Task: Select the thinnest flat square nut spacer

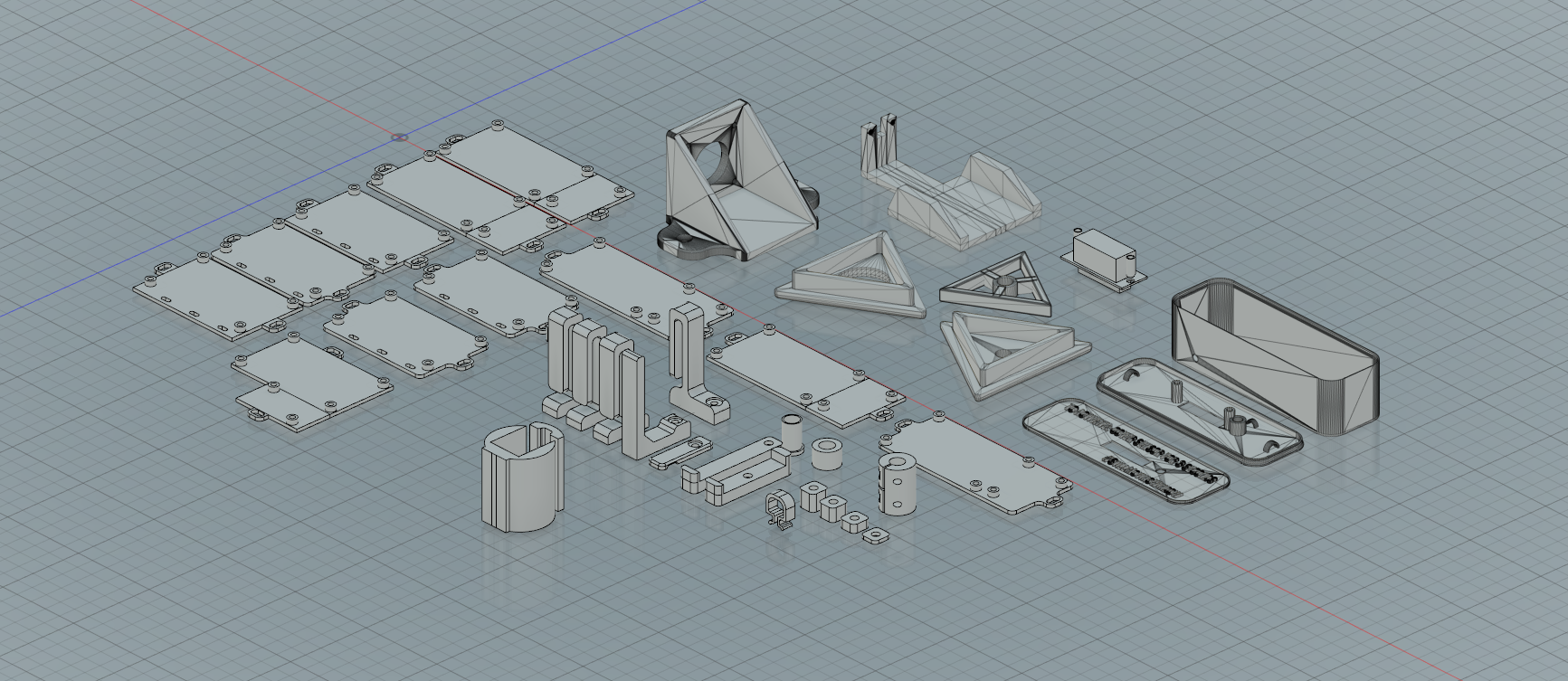Action: (874, 537)
